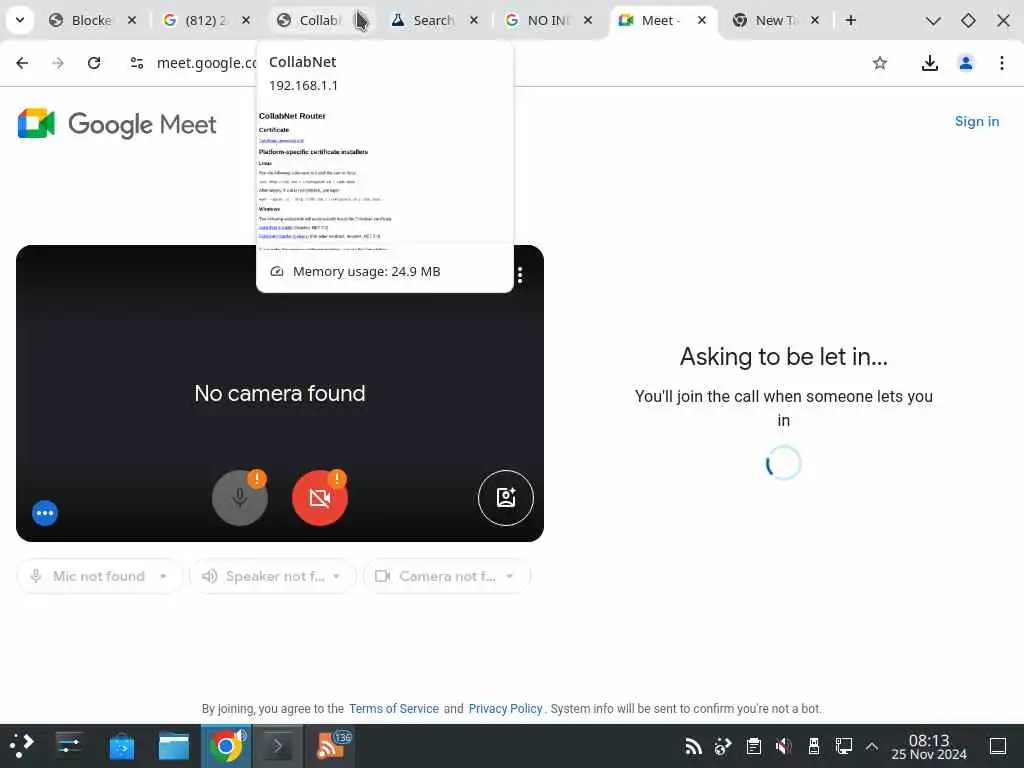The width and height of the screenshot is (1024, 768).
Task: Toggle the microphone button in preview
Action: click(x=240, y=498)
